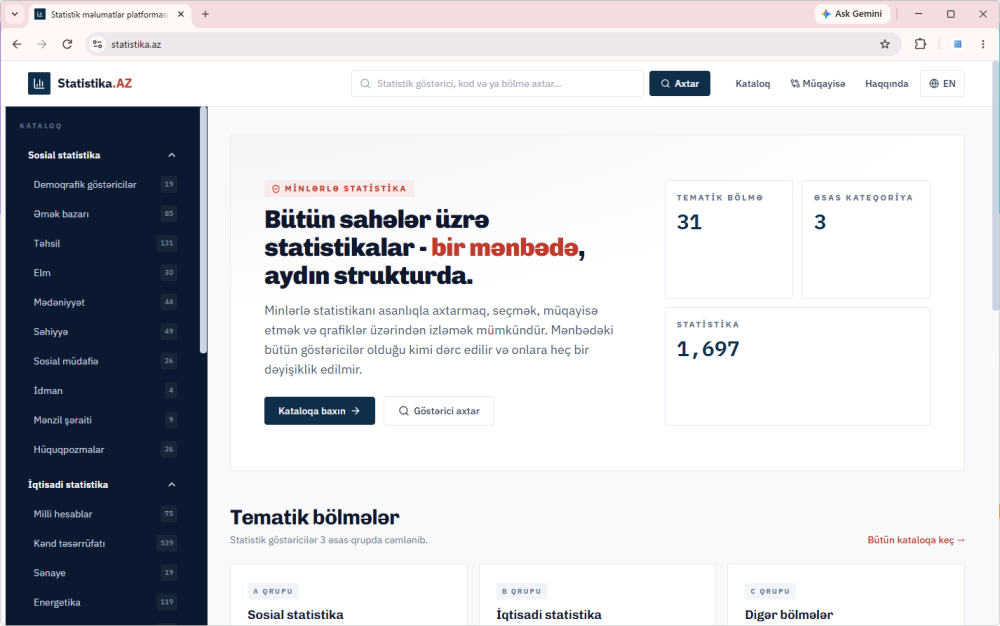
Task: Open the tab search dropdown arrow
Action: click(x=14, y=14)
